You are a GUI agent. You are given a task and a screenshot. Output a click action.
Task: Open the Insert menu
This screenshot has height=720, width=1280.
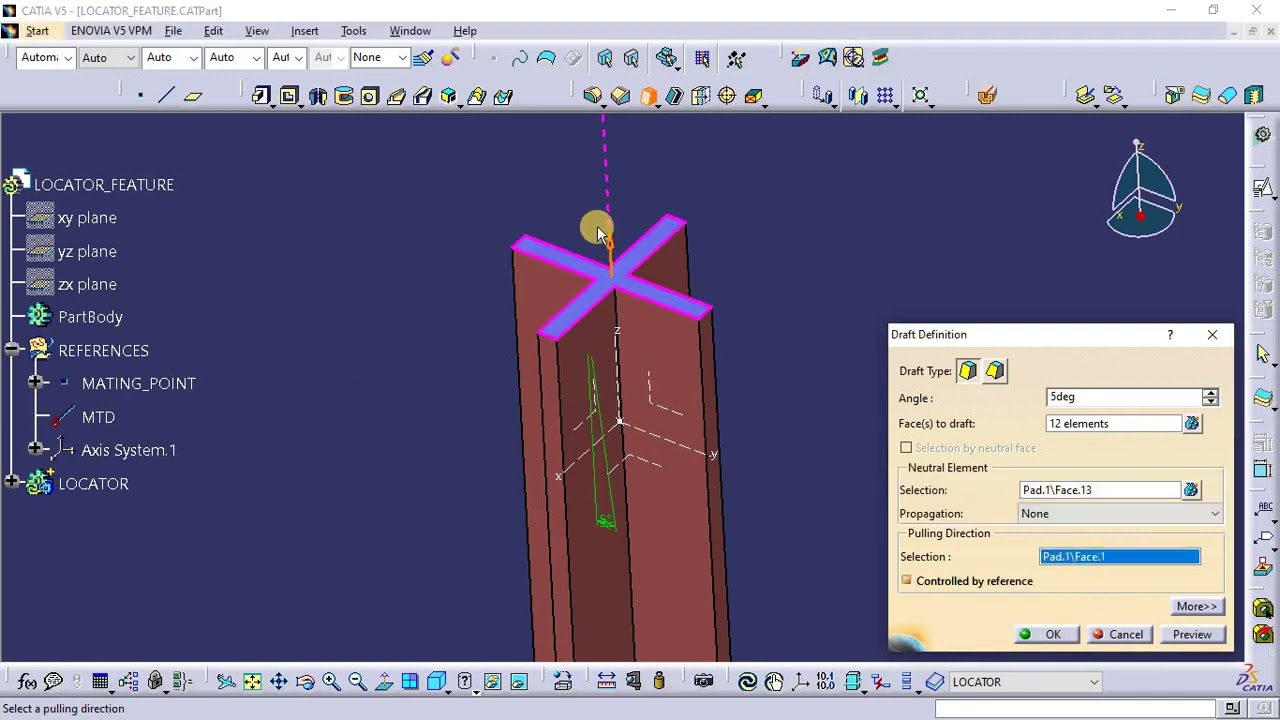pyautogui.click(x=304, y=31)
